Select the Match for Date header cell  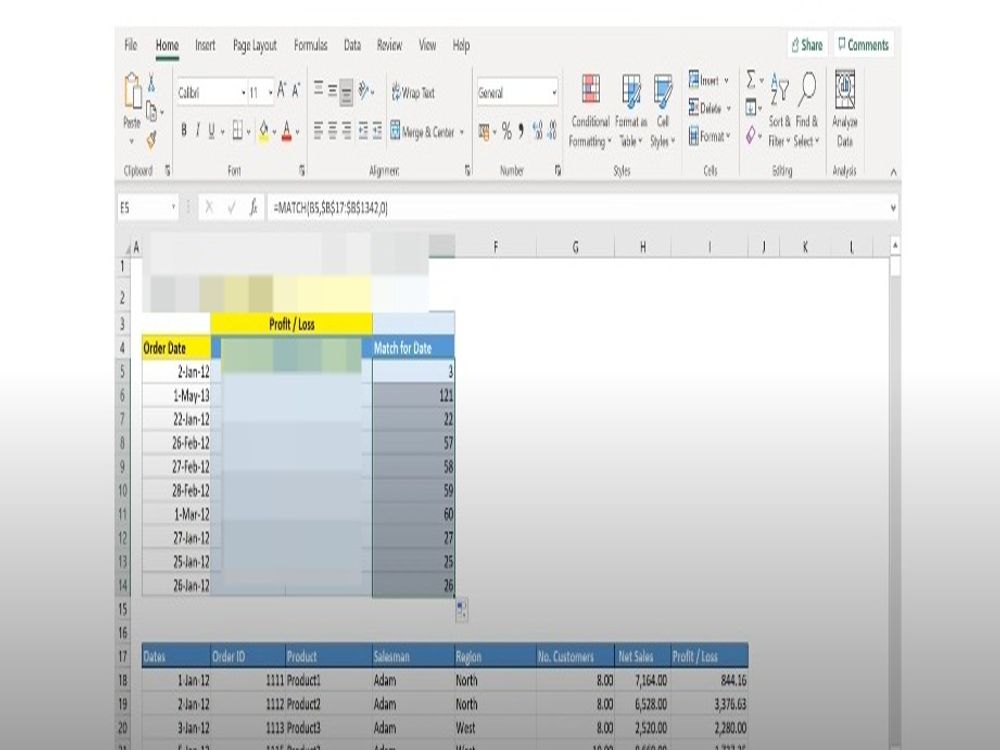413,348
